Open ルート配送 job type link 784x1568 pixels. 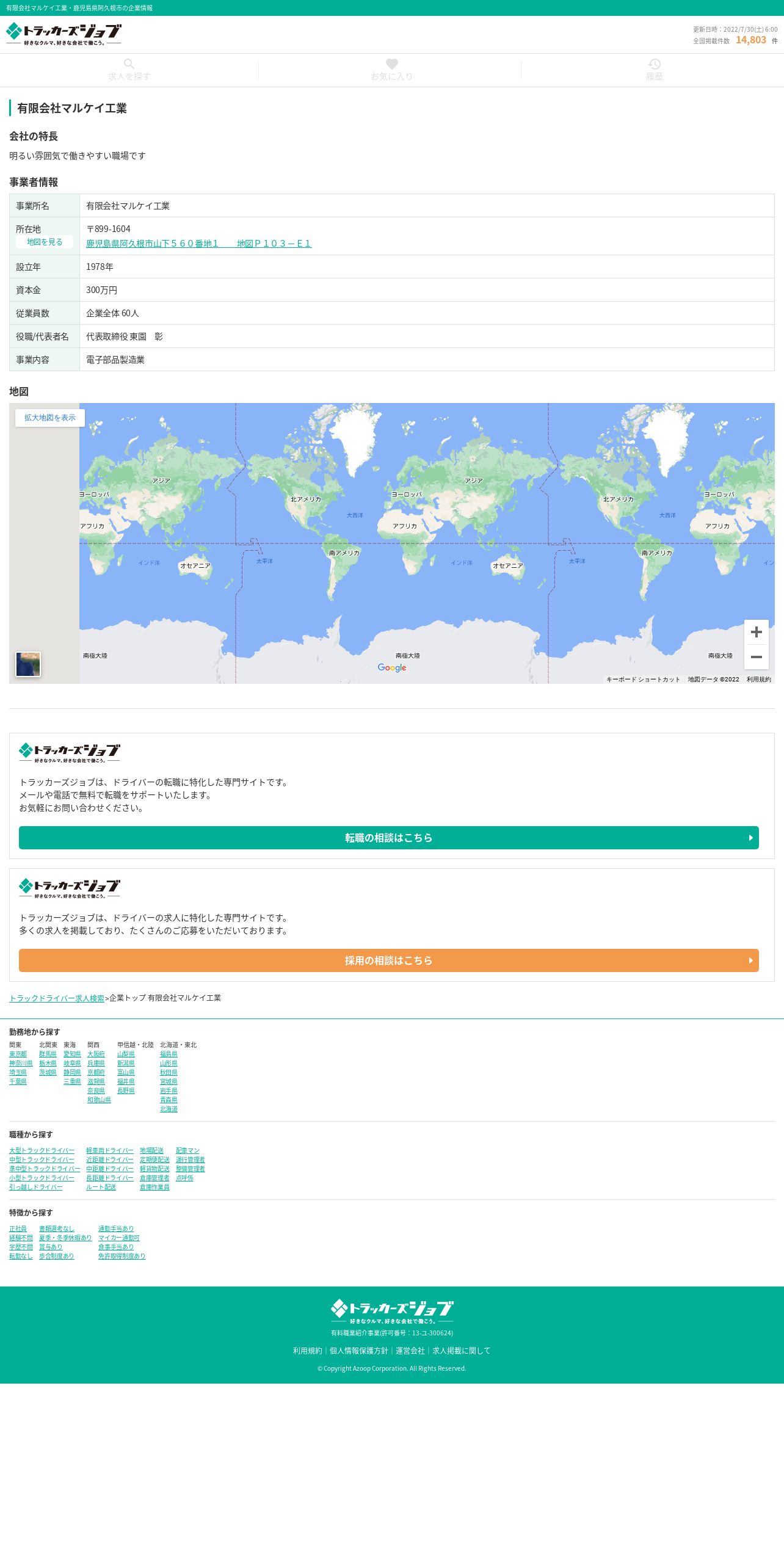pyautogui.click(x=101, y=1188)
